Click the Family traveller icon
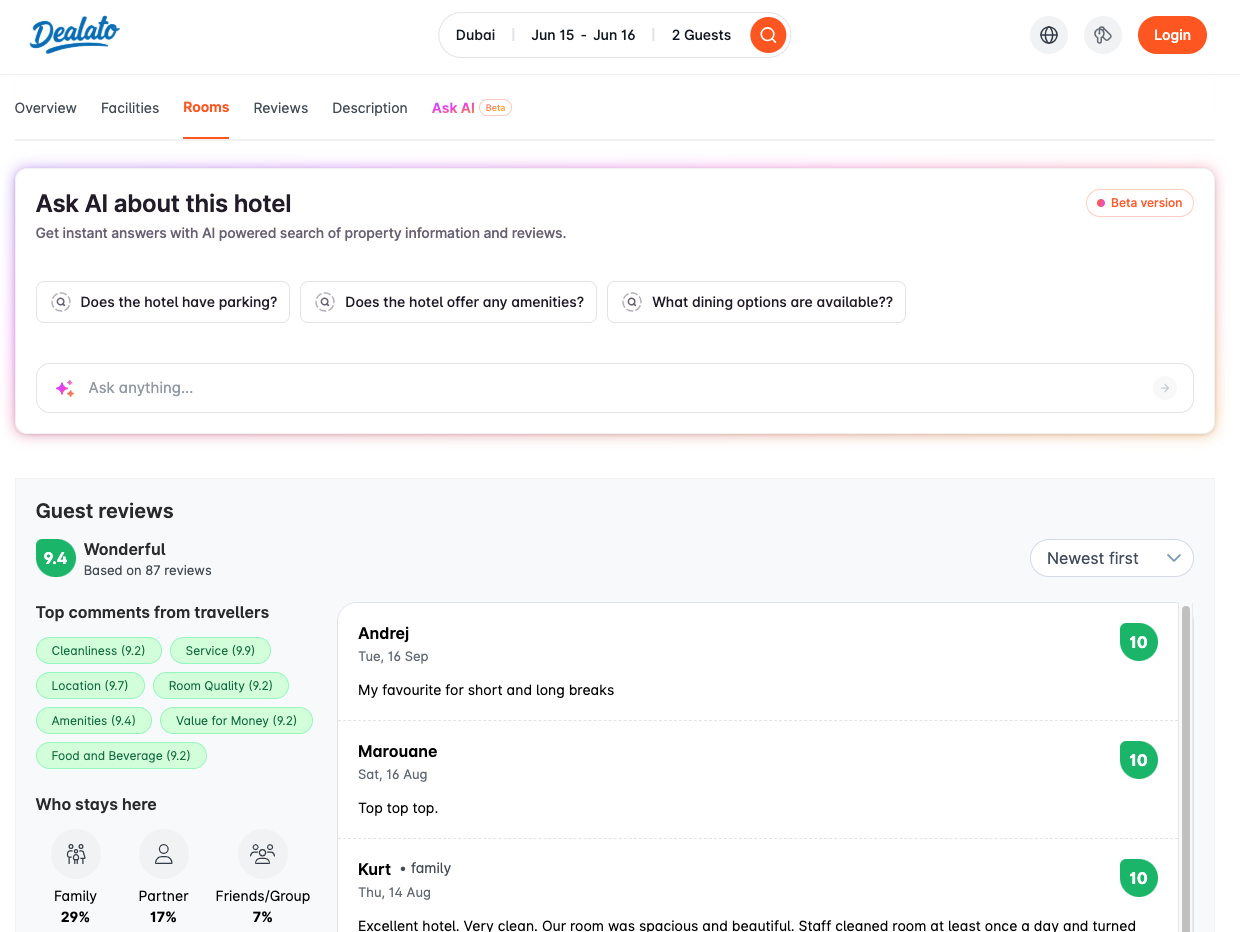The height and width of the screenshot is (932, 1240). point(76,854)
